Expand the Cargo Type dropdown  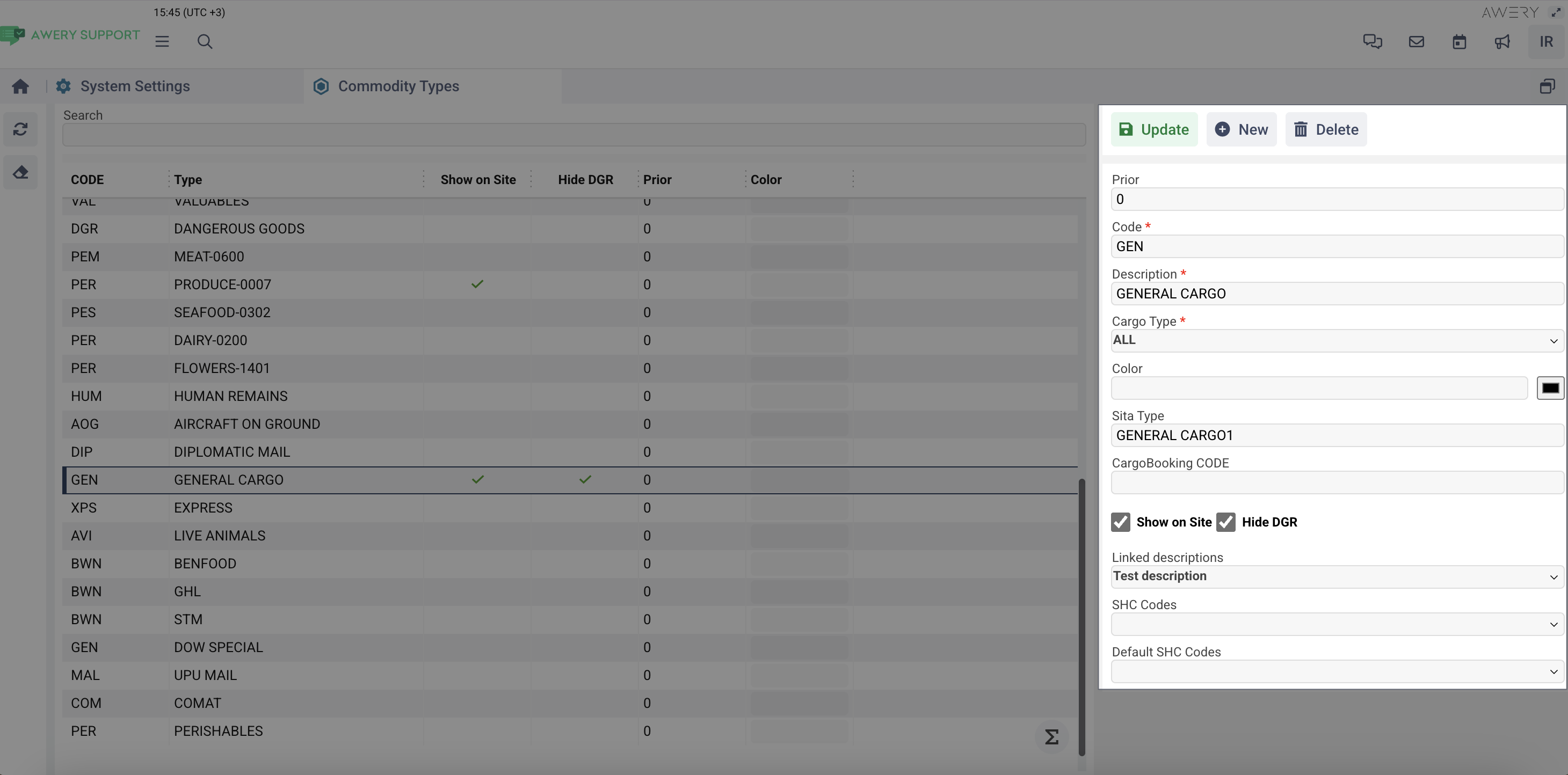pos(1337,341)
